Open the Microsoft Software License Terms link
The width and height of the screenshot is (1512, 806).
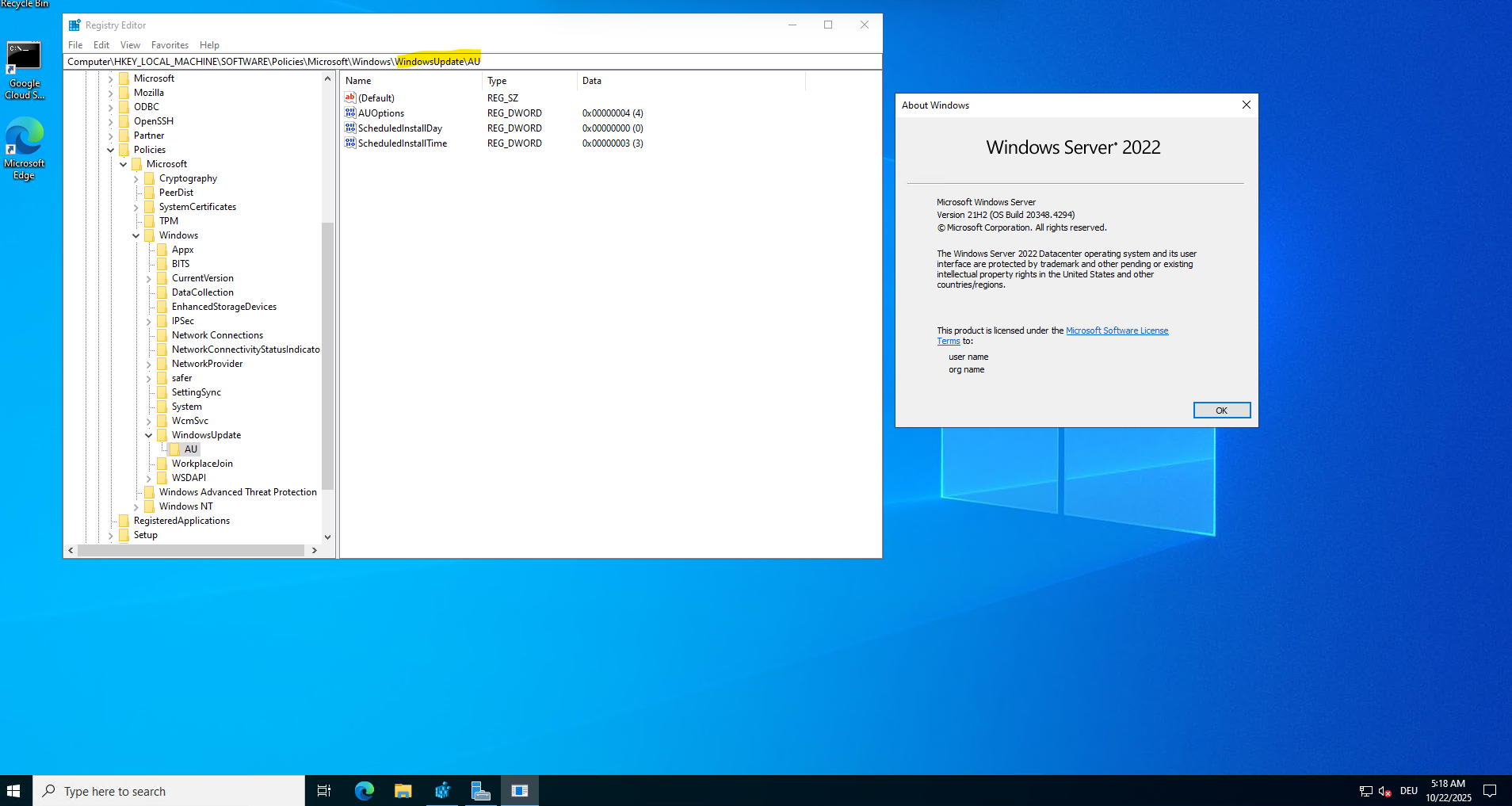pos(1116,330)
